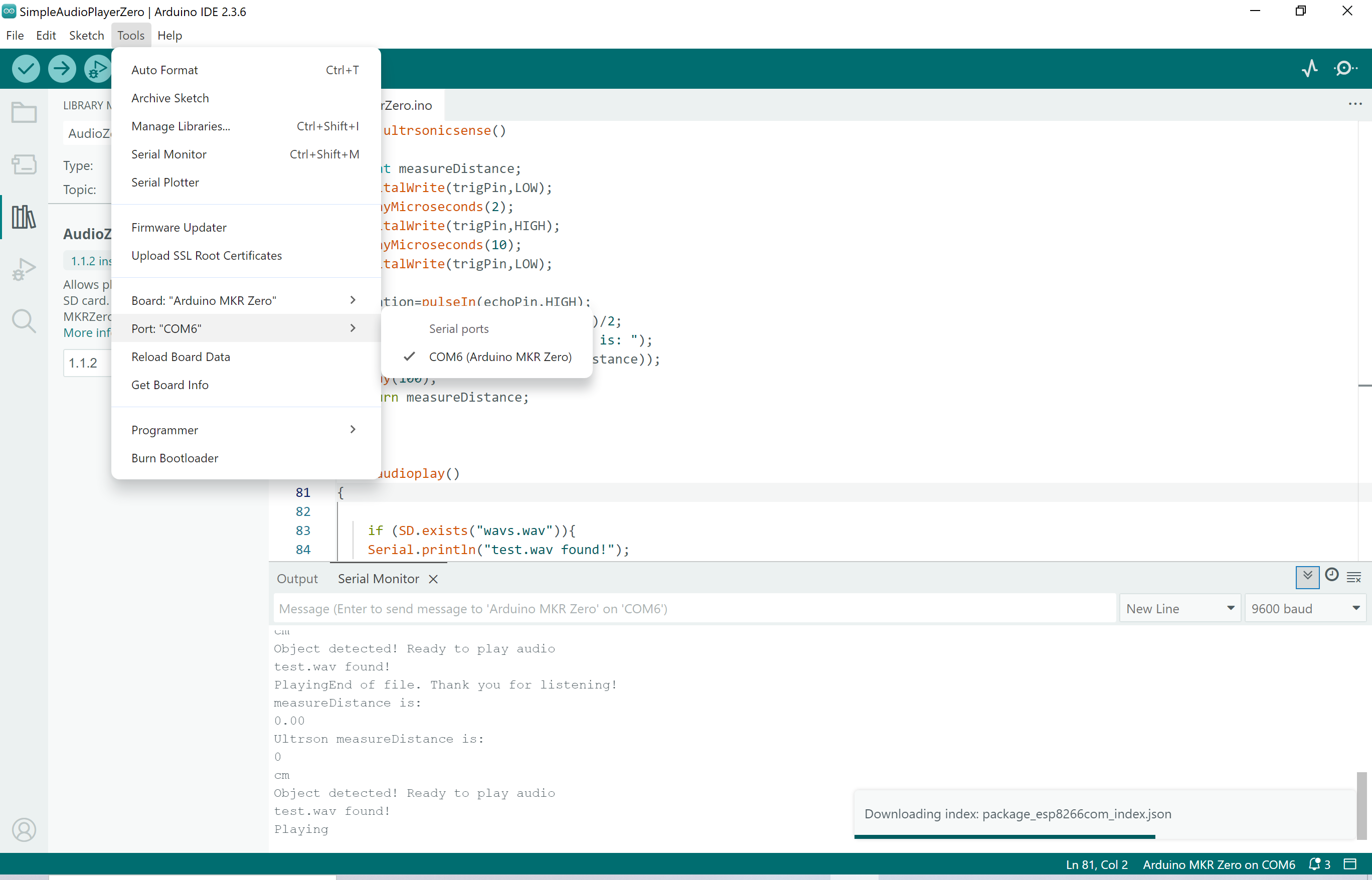Open the 9600 baud rate dropdown
The image size is (1372, 880).
[x=1305, y=609]
